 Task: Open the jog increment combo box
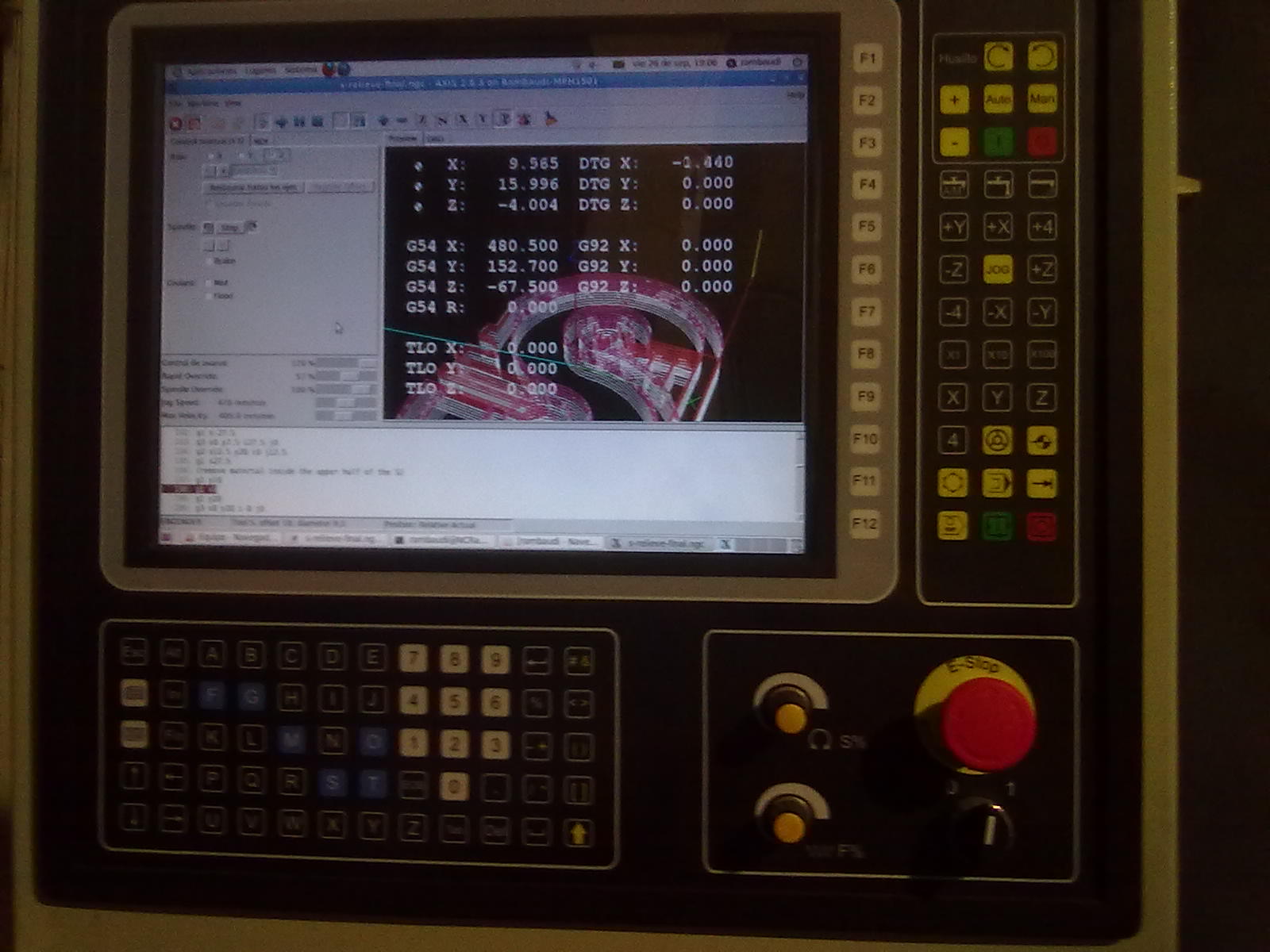tap(253, 171)
